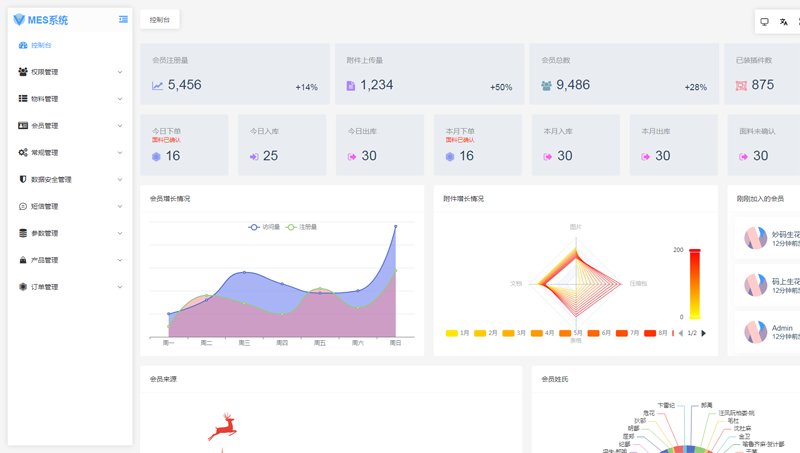The image size is (800, 453).
Task: Expand 会员管理 submenu chevron
Action: (x=120, y=125)
